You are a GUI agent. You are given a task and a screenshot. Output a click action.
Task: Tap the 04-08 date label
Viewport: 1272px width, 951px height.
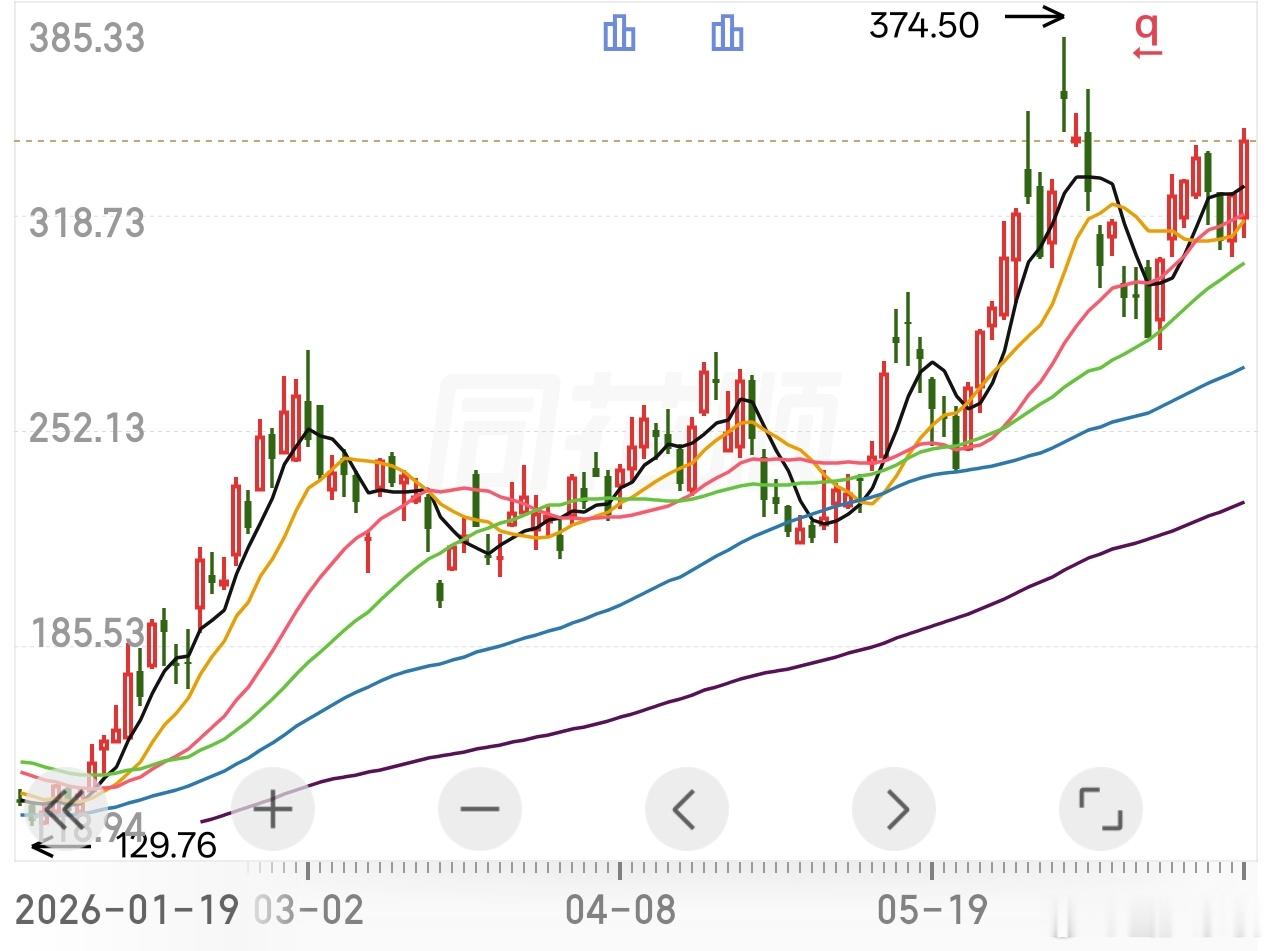tap(620, 910)
